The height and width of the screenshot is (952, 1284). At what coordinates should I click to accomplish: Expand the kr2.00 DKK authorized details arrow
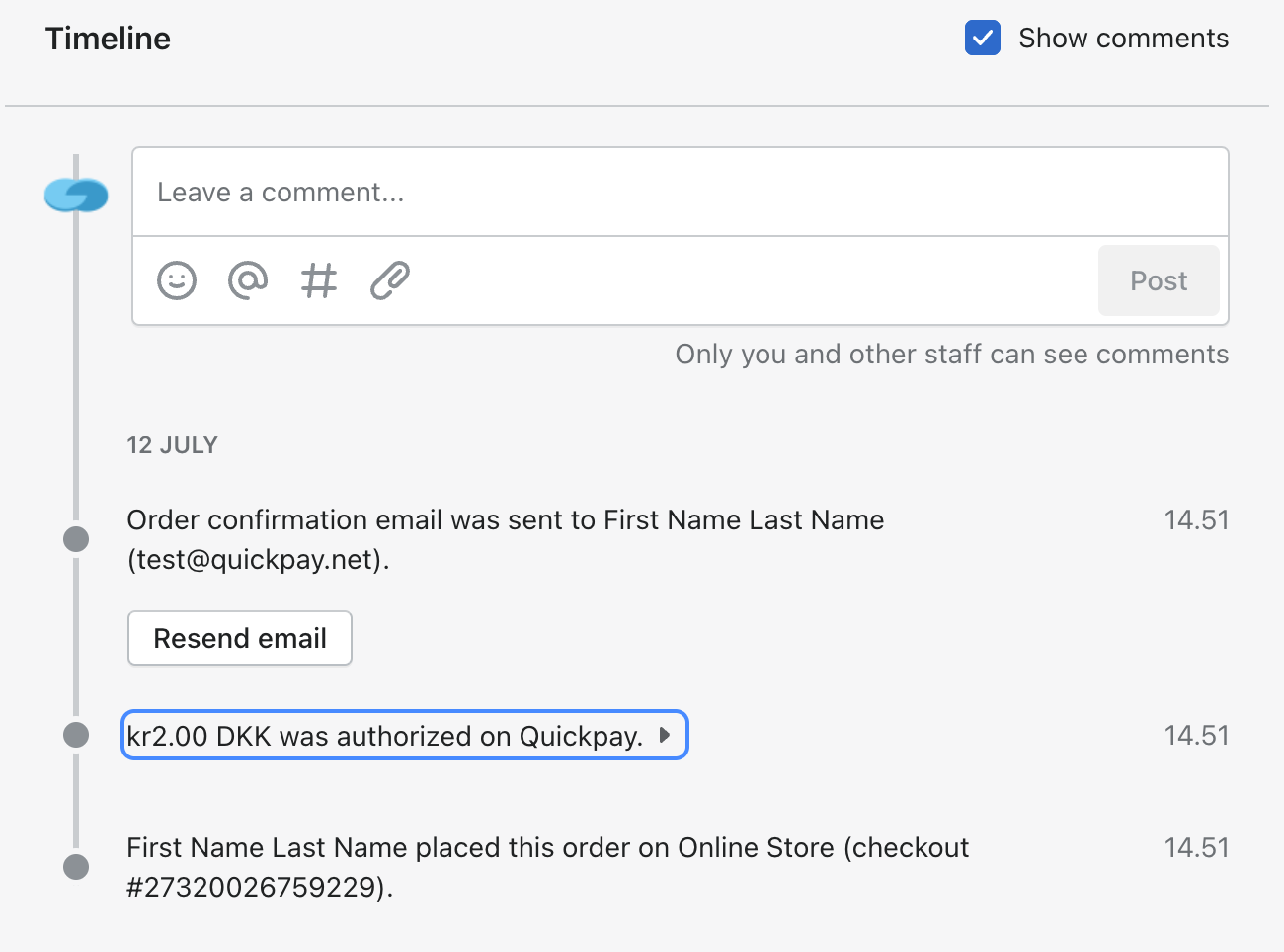coord(665,735)
